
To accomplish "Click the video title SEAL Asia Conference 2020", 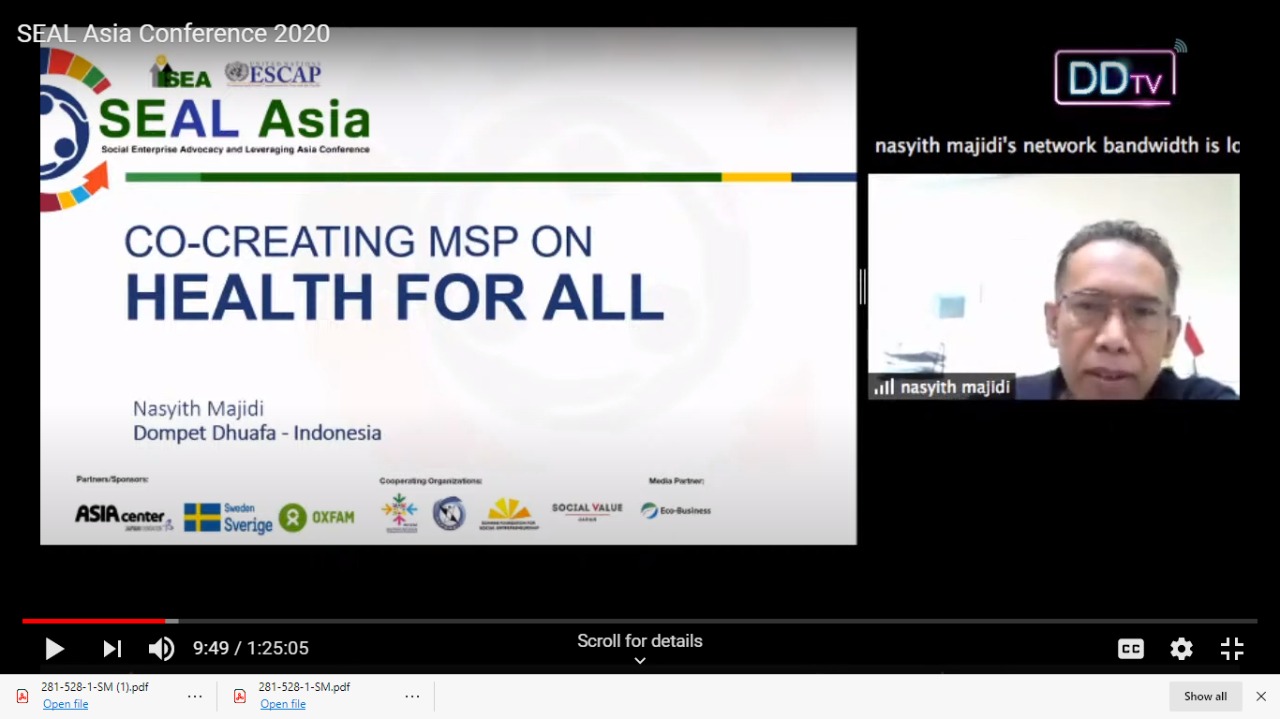I will point(173,34).
